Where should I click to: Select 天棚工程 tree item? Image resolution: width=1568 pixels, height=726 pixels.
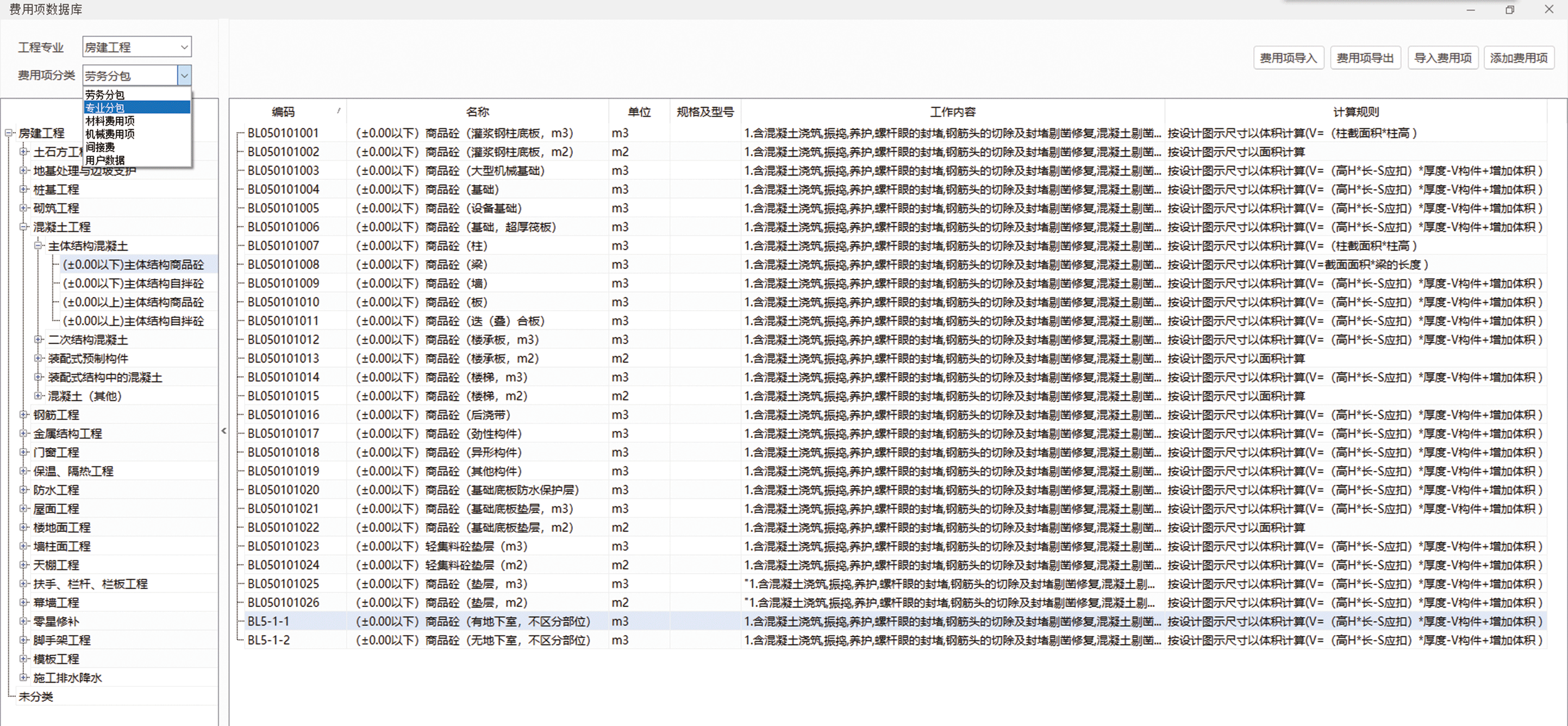click(56, 565)
